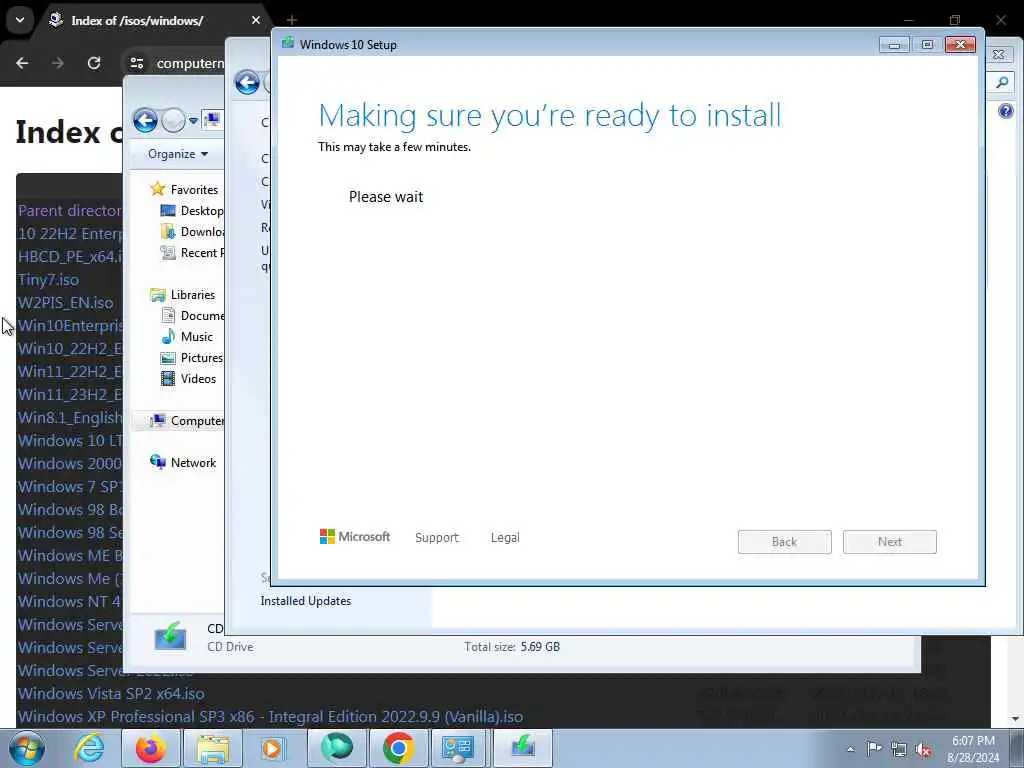Open the Control Panel help icon
The height and width of the screenshot is (768, 1024).
click(1006, 111)
